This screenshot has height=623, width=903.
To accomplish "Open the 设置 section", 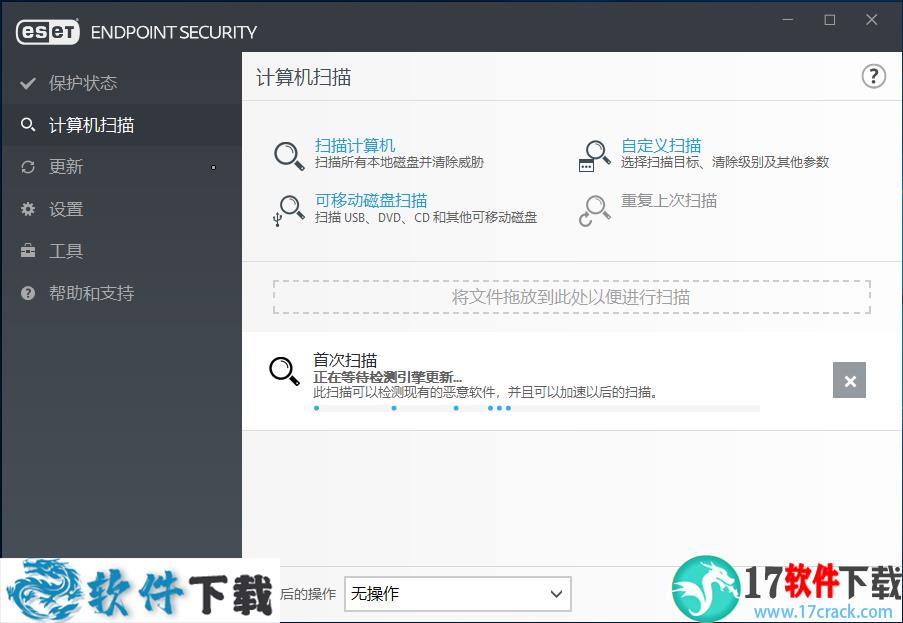I will 122,209.
